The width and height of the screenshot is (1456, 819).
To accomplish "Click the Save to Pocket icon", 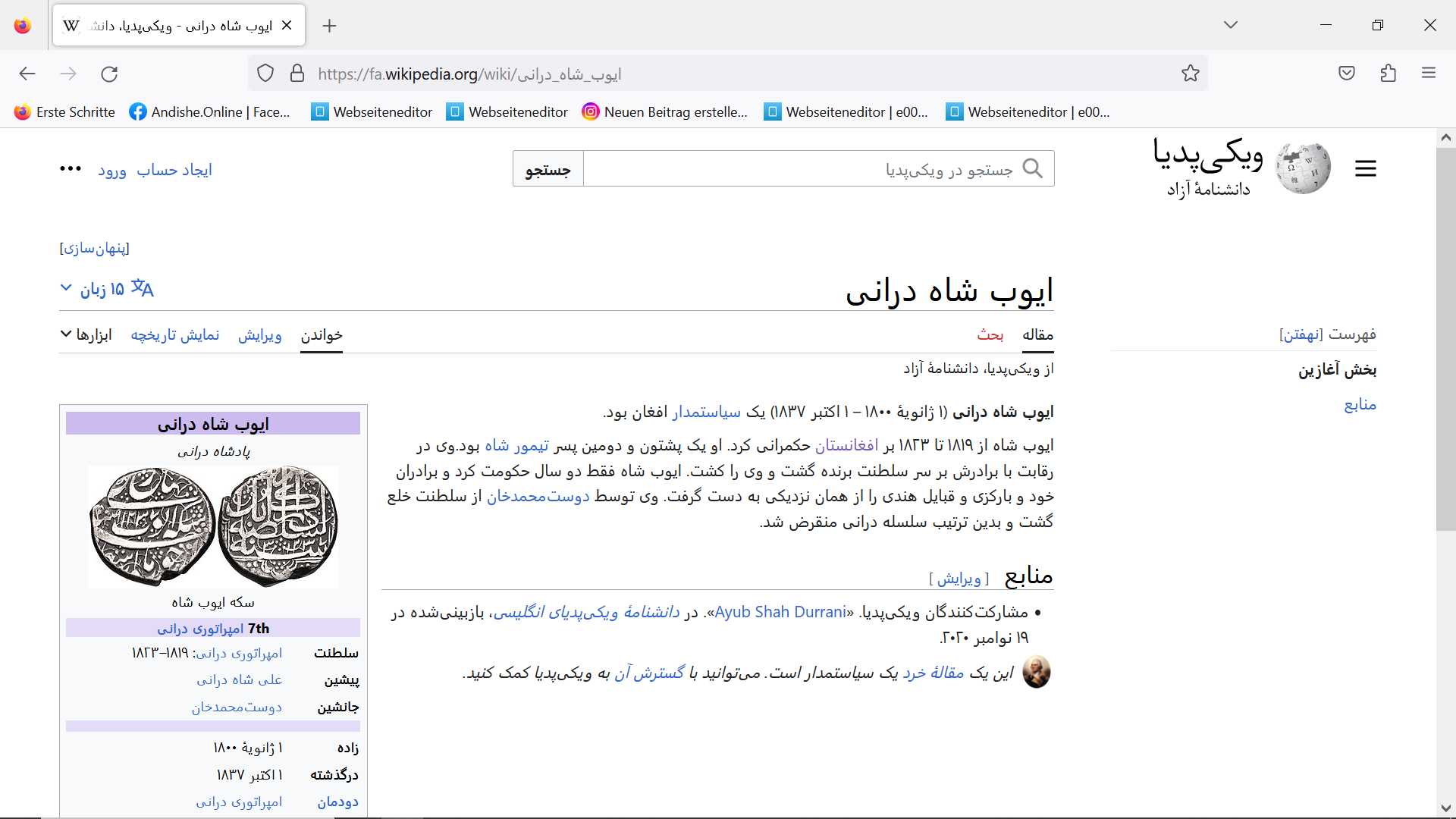I will pos(1346,74).
